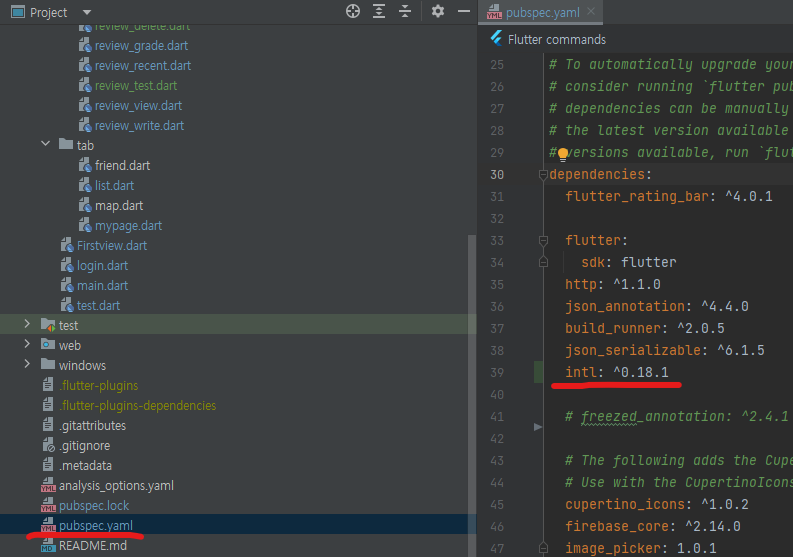Screen dimensions: 793x557
Task: Expand all project tree nodes
Action: tap(379, 11)
